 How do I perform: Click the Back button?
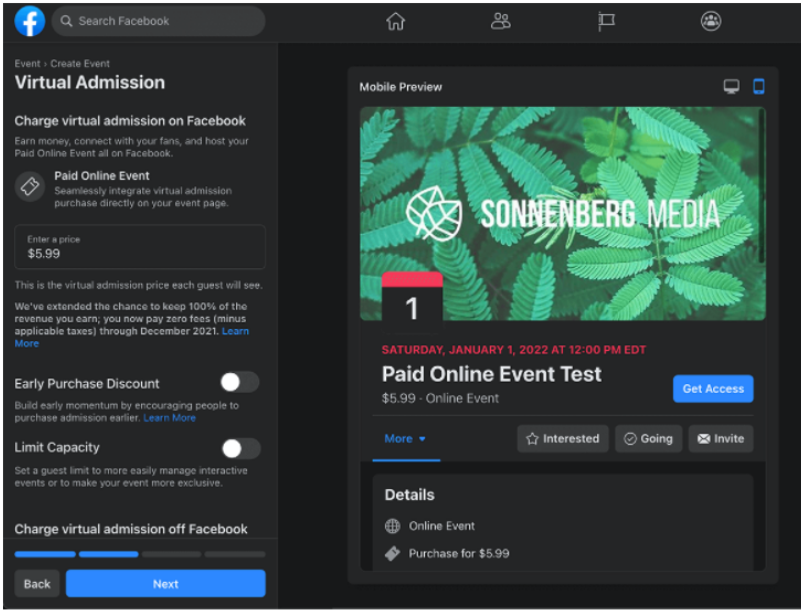37,584
